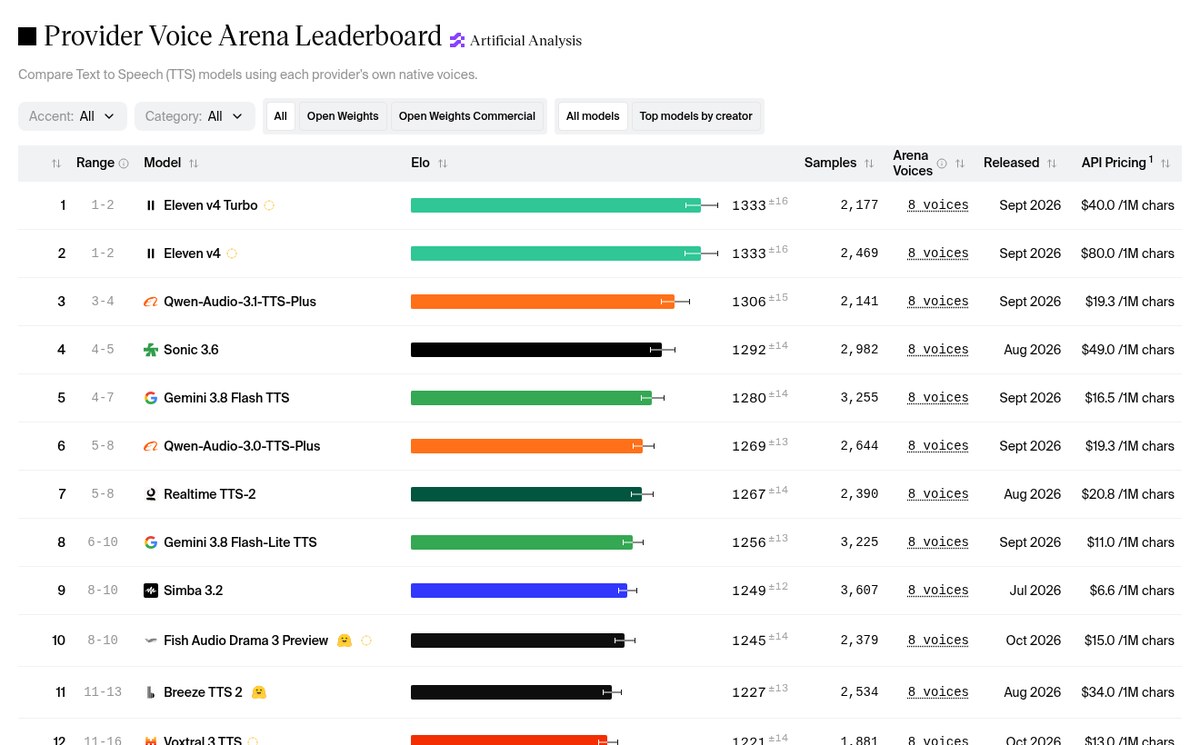Click the Fish Audio Drama 3 Preview name
The width and height of the screenshot is (1200, 745).
246,640
